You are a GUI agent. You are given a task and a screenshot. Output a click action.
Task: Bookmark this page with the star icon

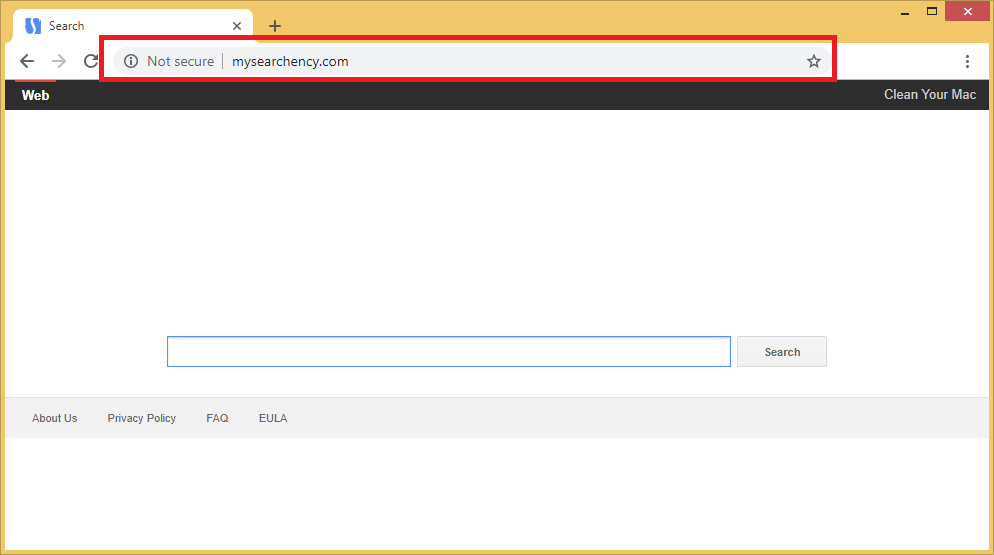[x=814, y=61]
